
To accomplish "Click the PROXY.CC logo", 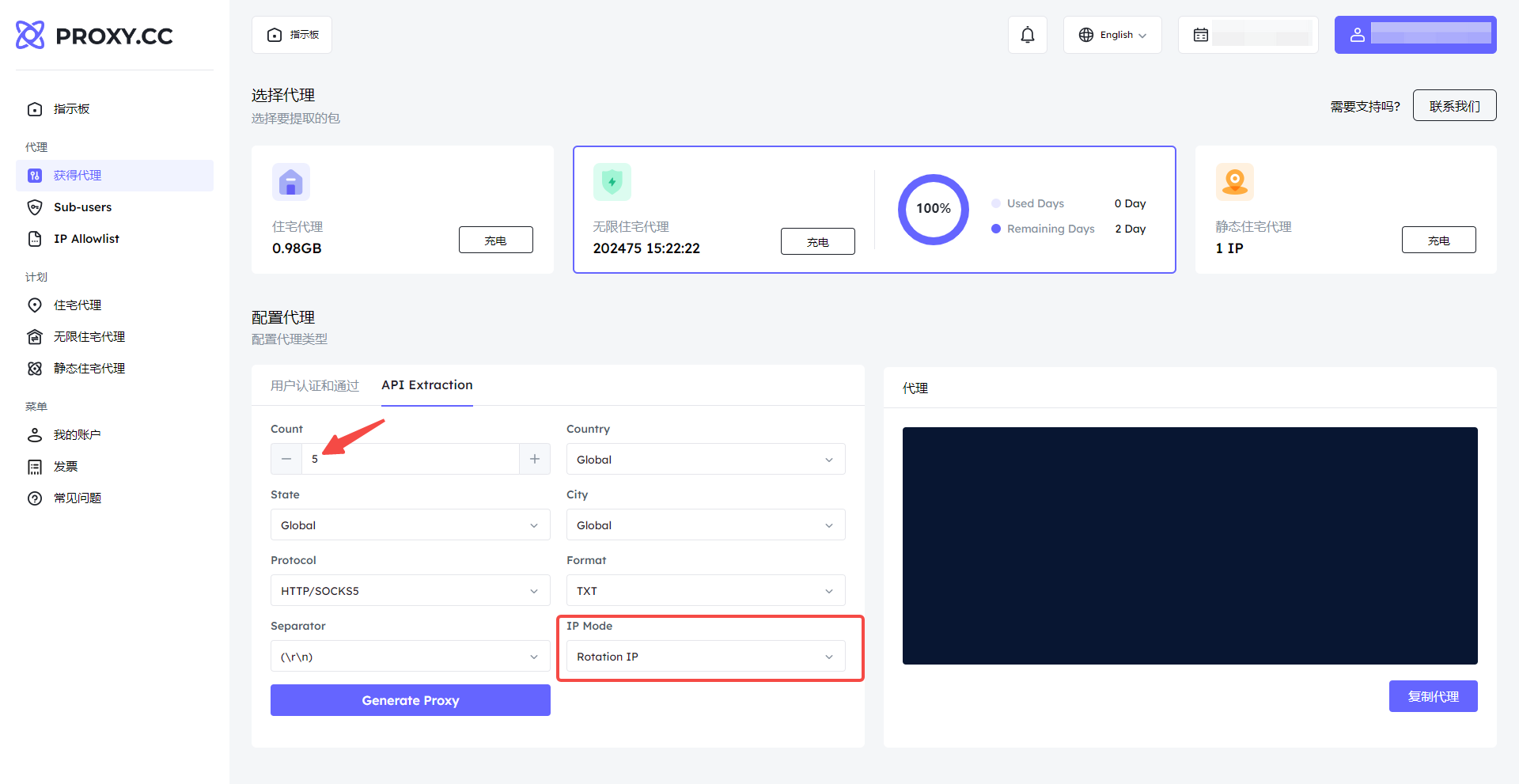I will pyautogui.click(x=94, y=36).
